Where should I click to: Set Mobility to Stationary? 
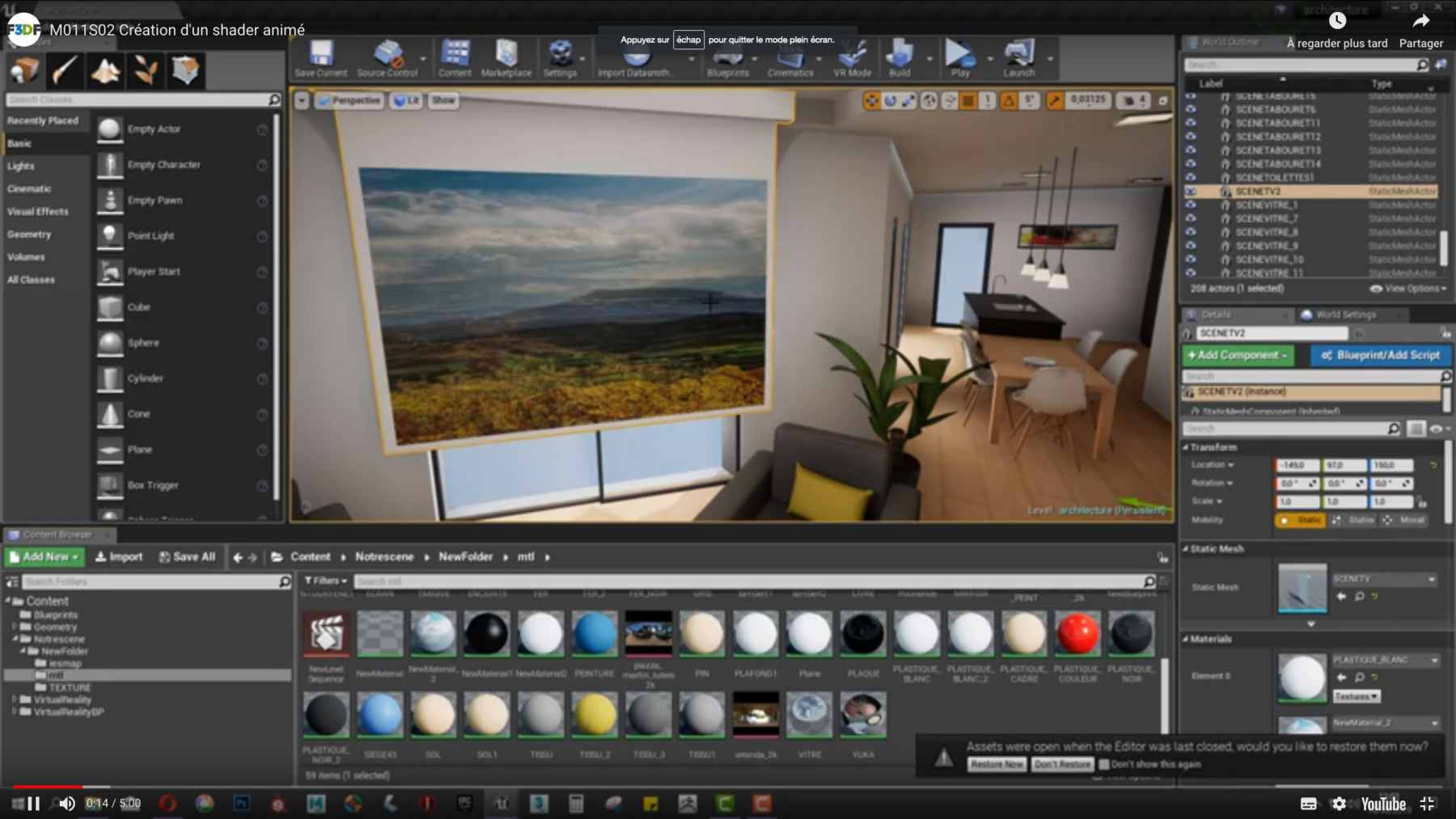(1352, 520)
